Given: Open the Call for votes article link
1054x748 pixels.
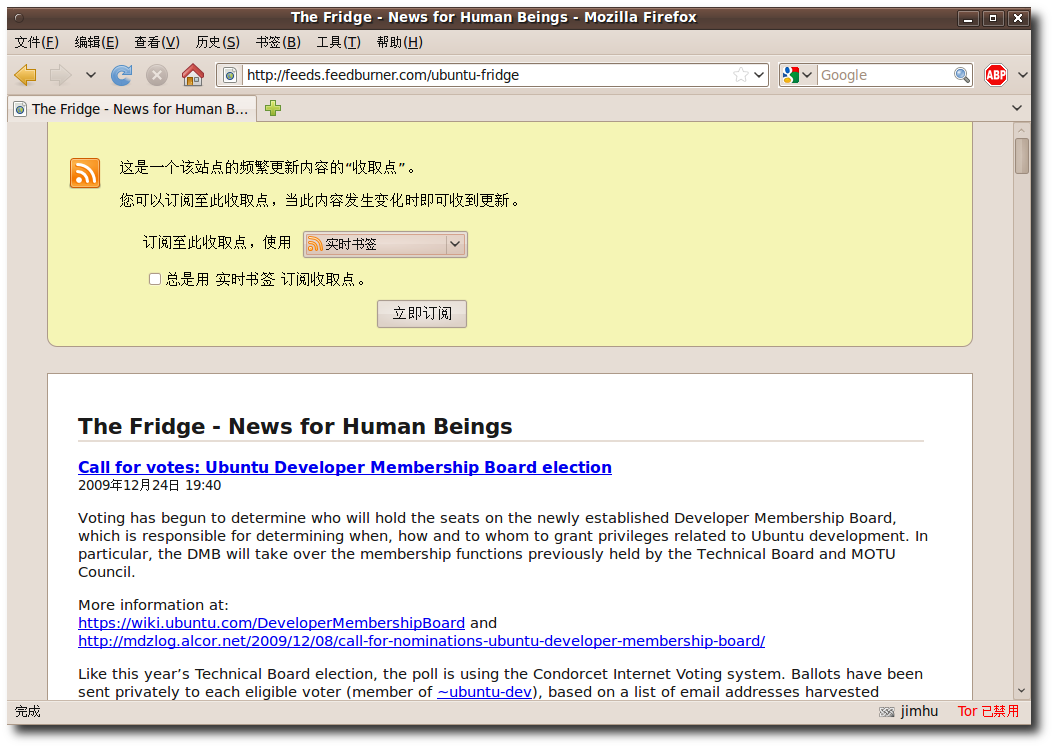Looking at the screenshot, I should (345, 467).
